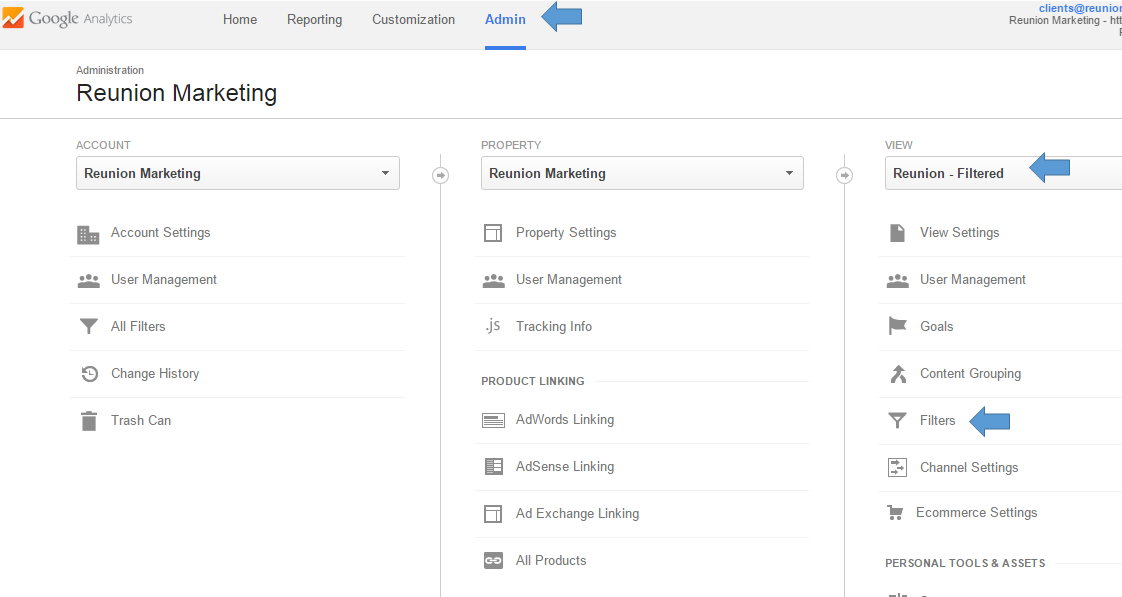
Task: Click the AdWords Linking icon
Action: click(493, 420)
